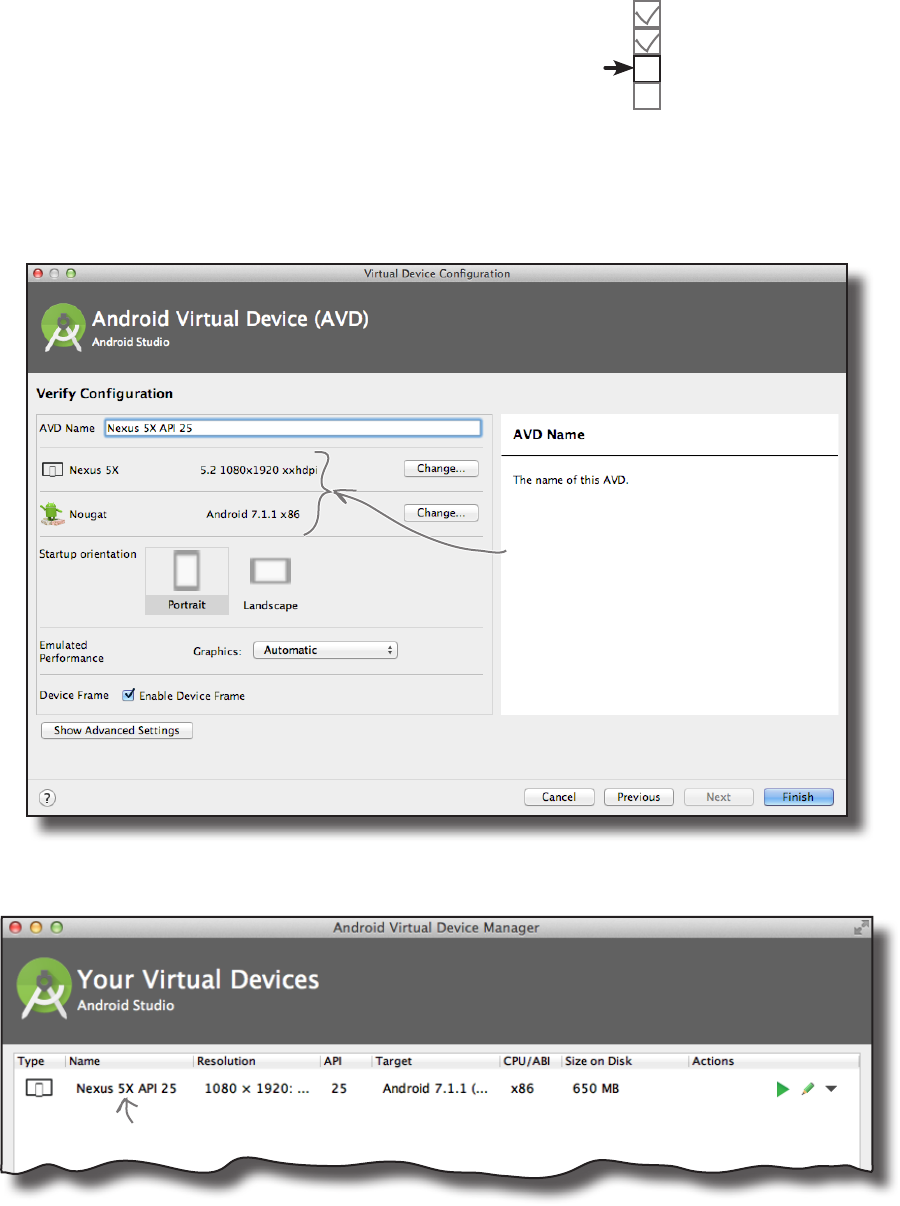Open the Graphics Automatic dropdown

pyautogui.click(x=325, y=650)
